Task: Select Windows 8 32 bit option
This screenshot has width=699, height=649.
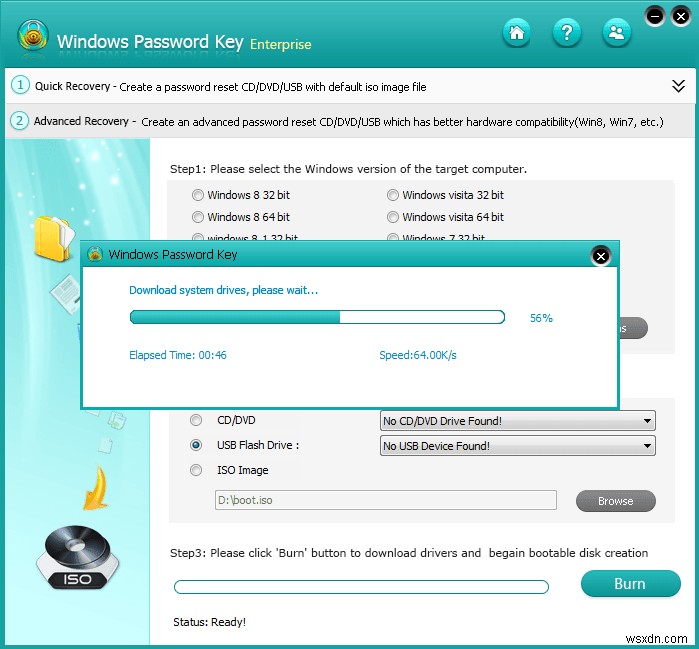Action: click(241, 195)
